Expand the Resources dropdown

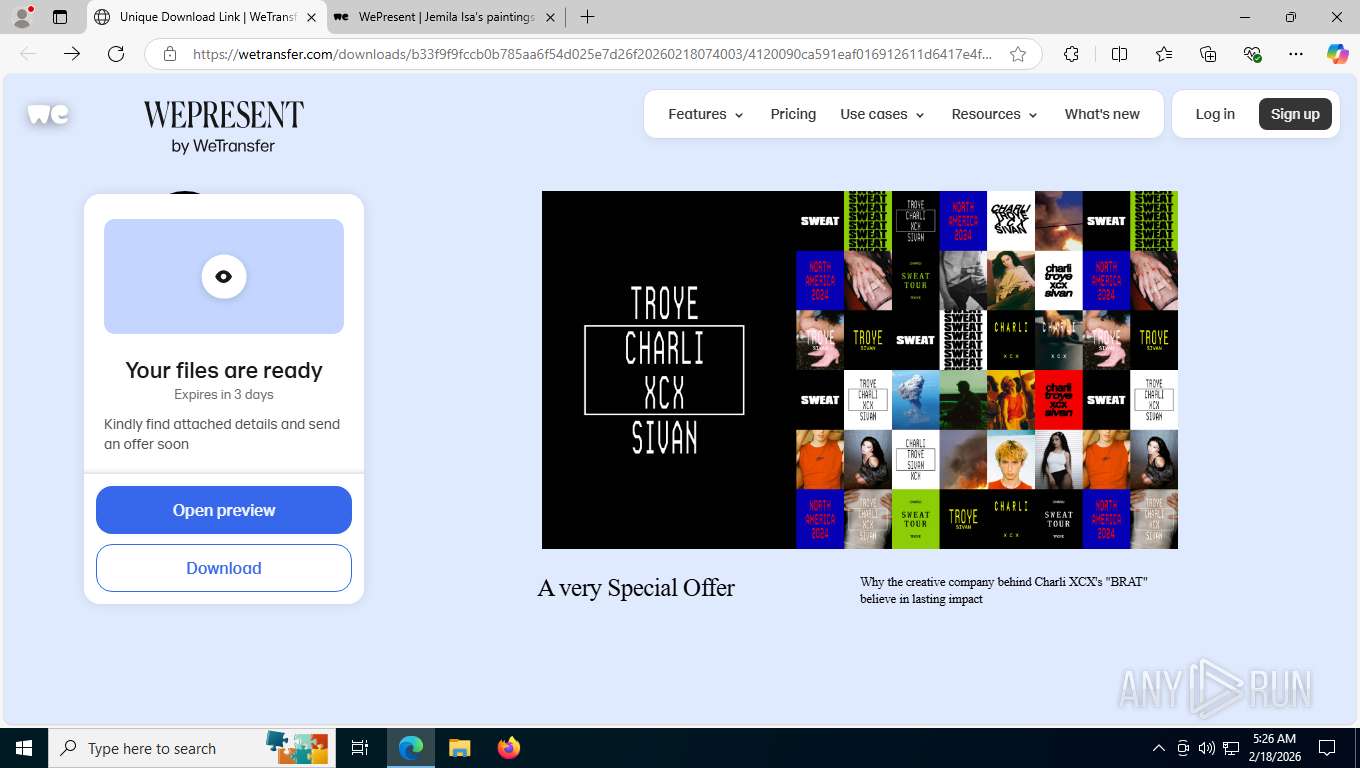[994, 114]
